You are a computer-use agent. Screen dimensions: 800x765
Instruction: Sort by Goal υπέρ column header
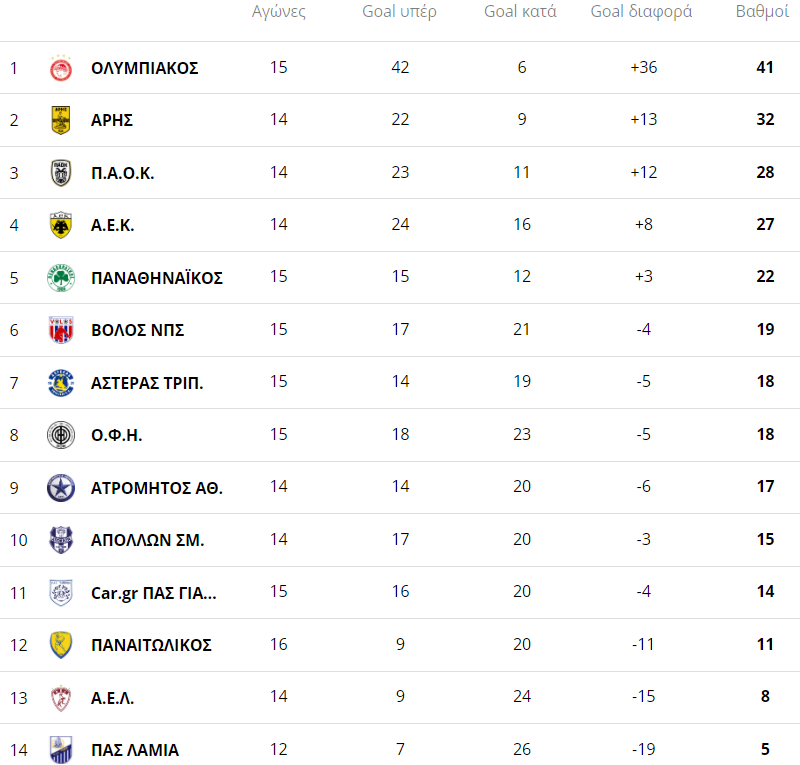(x=399, y=12)
